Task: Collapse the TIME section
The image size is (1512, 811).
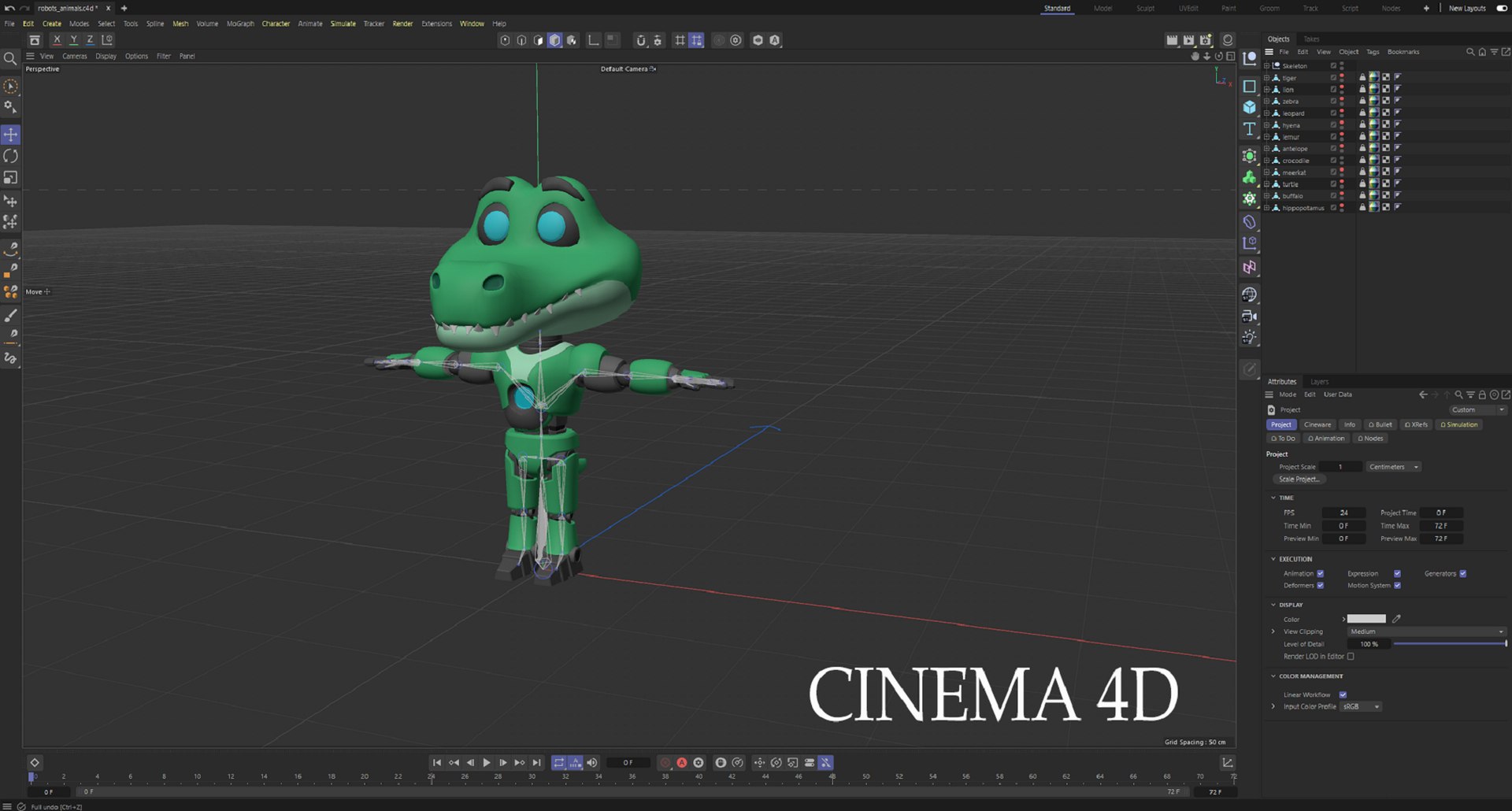Action: pos(1273,498)
